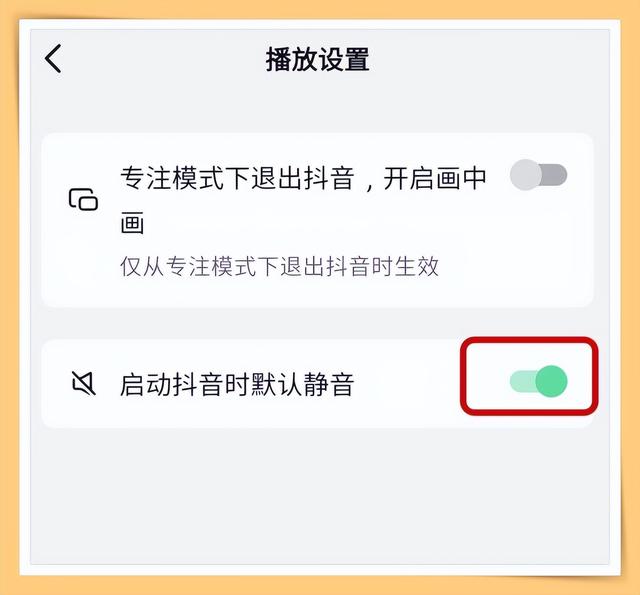This screenshot has width=640, height=595.
Task: Click the picture-in-picture overlapping rectangles icon
Action: coord(84,200)
